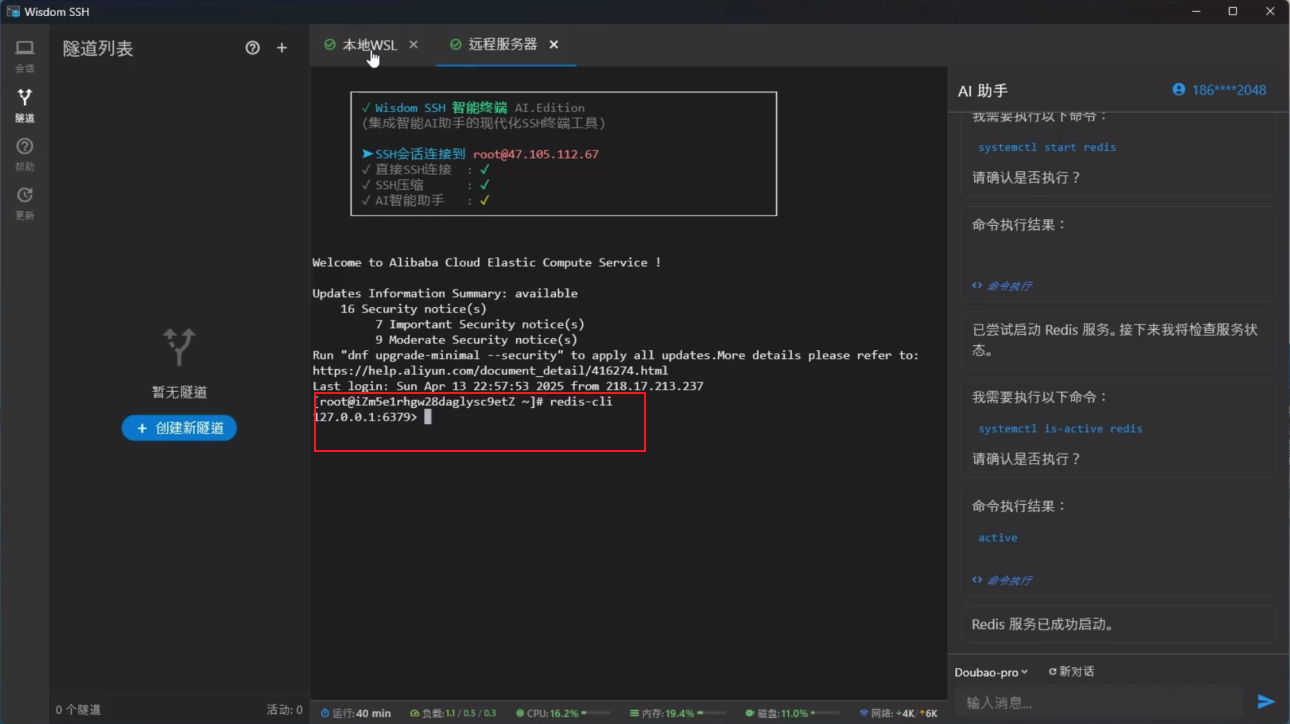Click the 内存 memory status icon
1290x724 pixels.
[634, 713]
